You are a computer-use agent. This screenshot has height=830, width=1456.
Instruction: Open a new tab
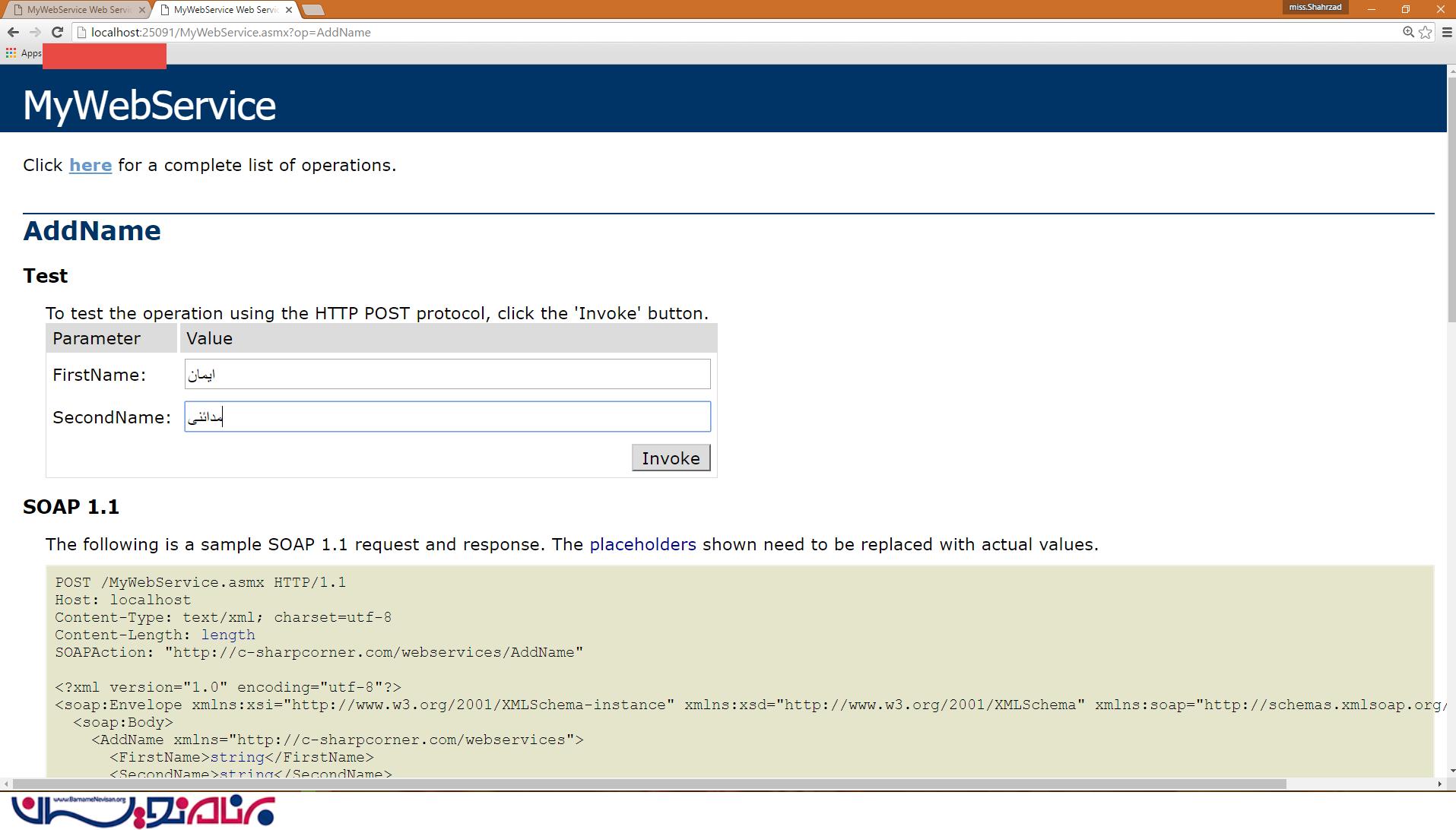tap(312, 10)
